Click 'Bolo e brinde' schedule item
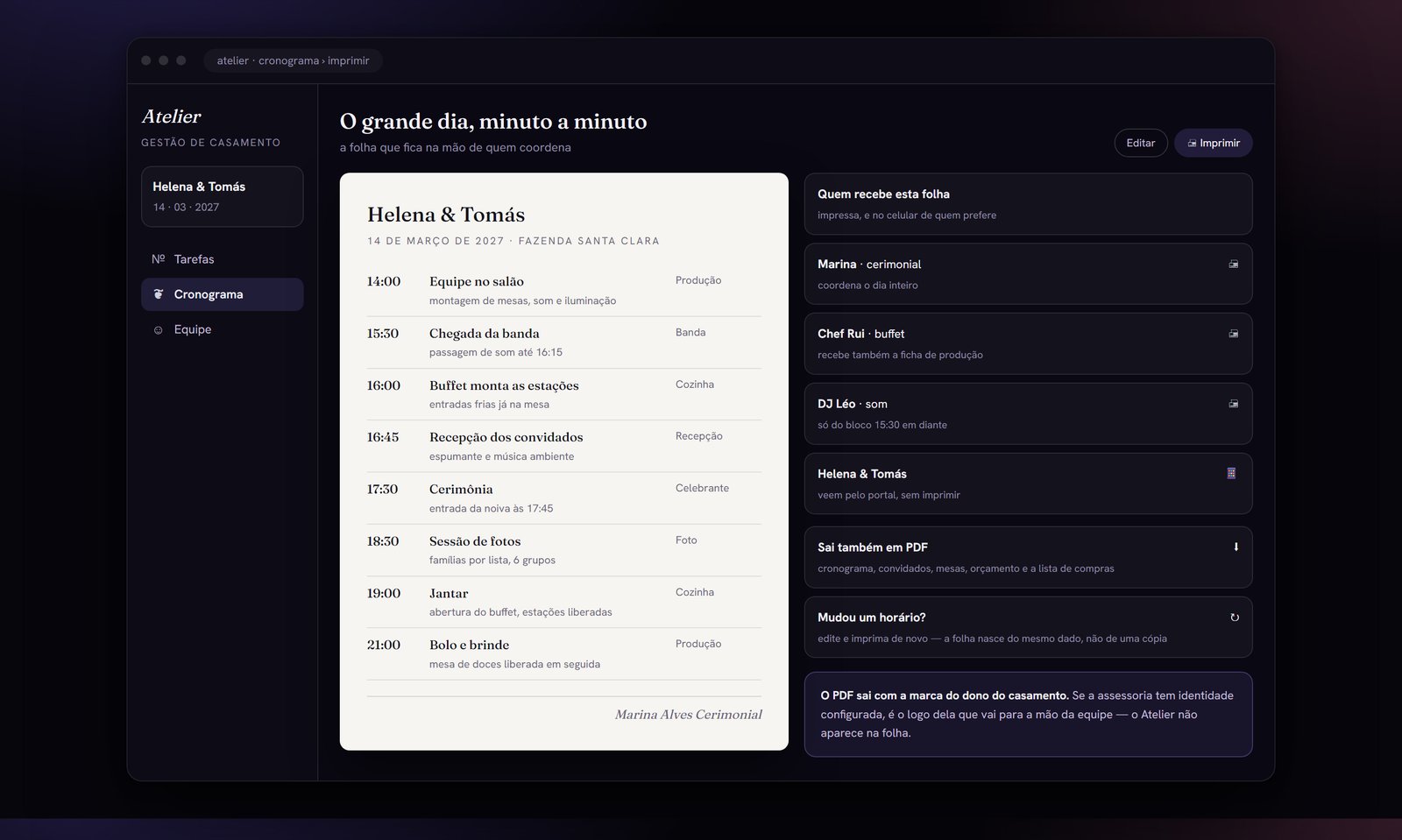 pyautogui.click(x=469, y=645)
